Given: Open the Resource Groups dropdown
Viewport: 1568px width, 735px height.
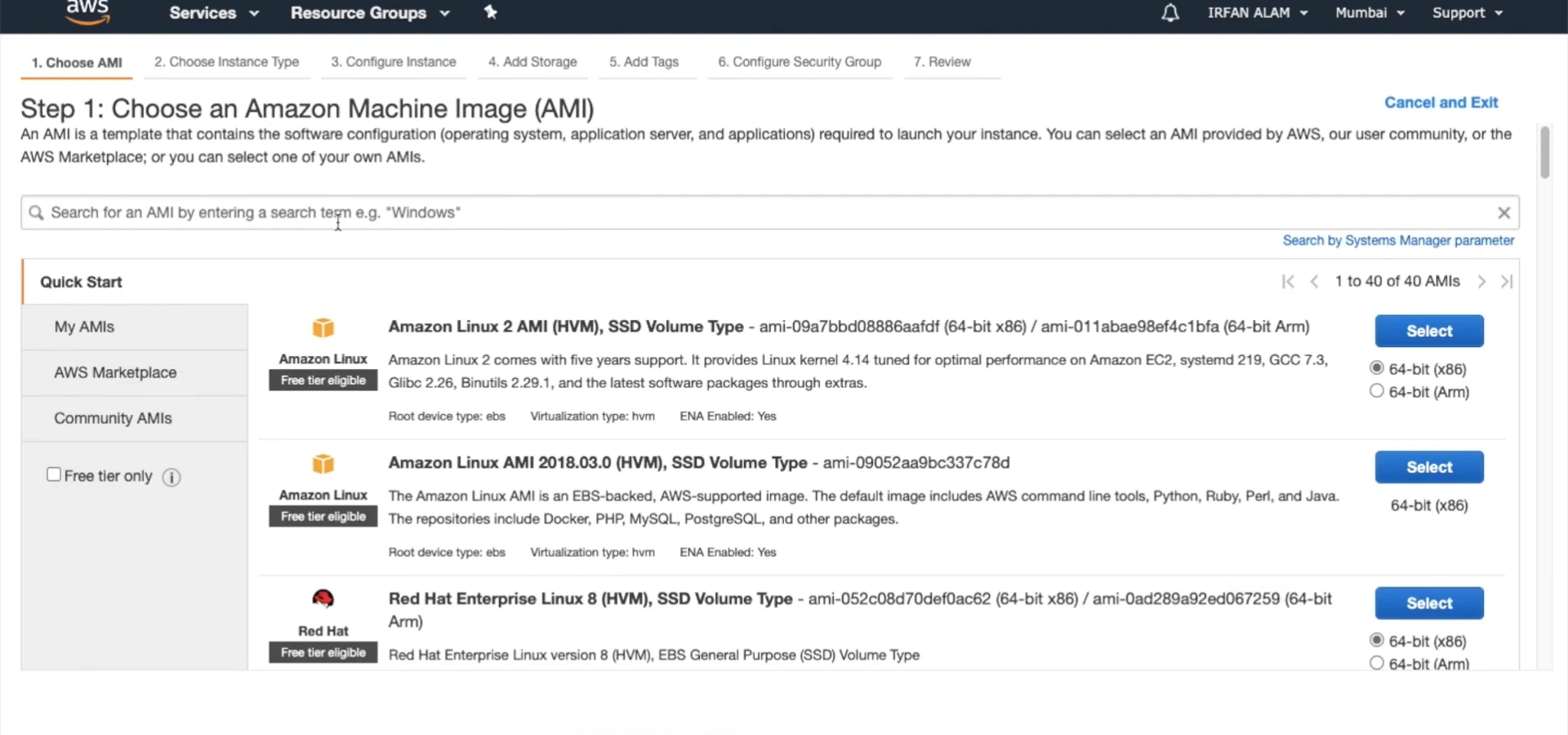Looking at the screenshot, I should tap(370, 13).
